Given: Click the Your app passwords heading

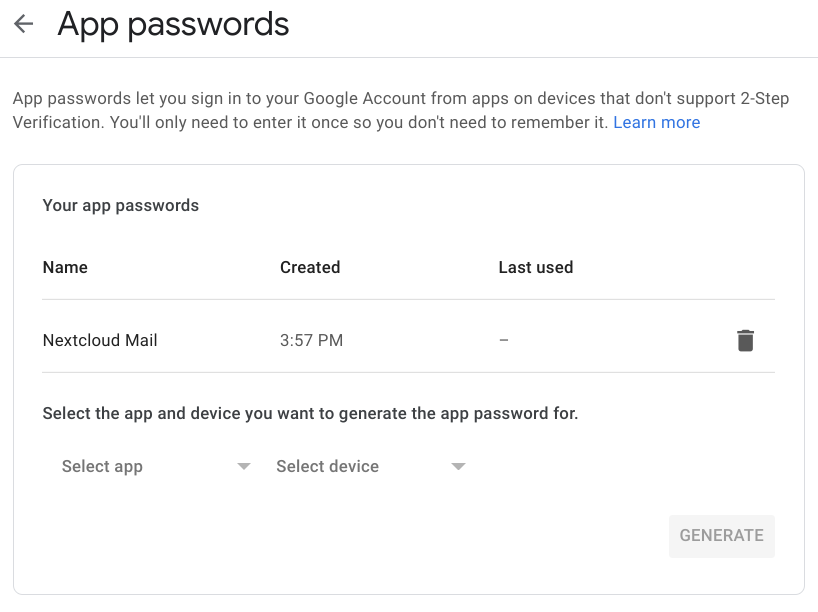Looking at the screenshot, I should coord(121,206).
